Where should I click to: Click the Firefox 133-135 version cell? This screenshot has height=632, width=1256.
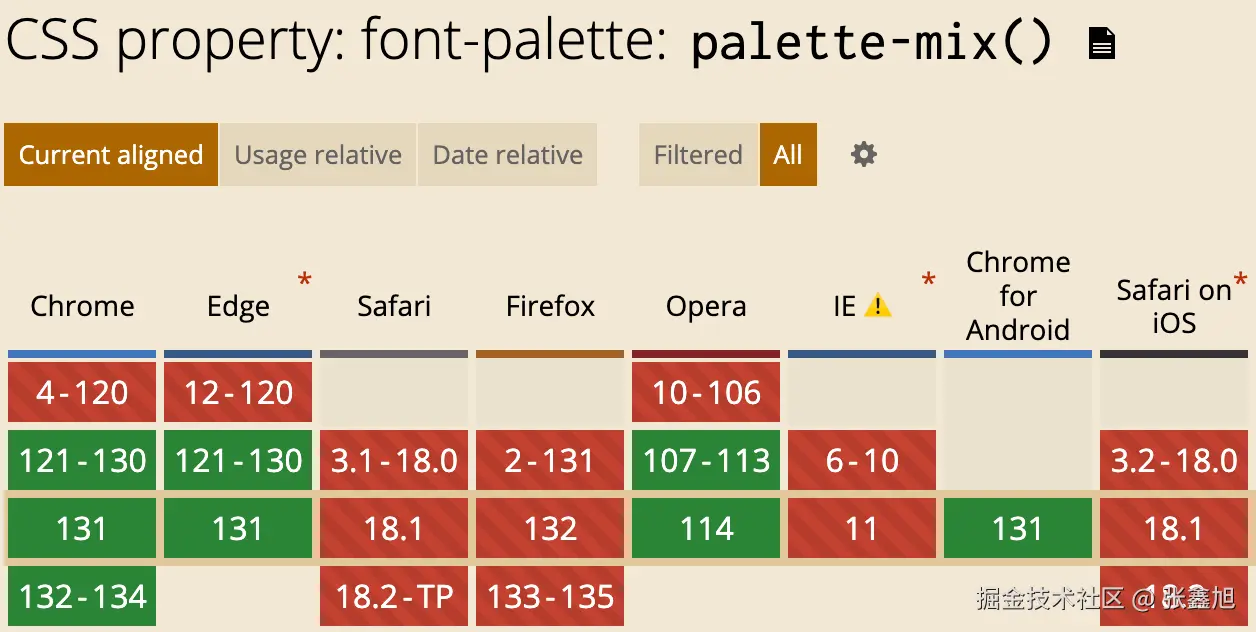tap(550, 596)
